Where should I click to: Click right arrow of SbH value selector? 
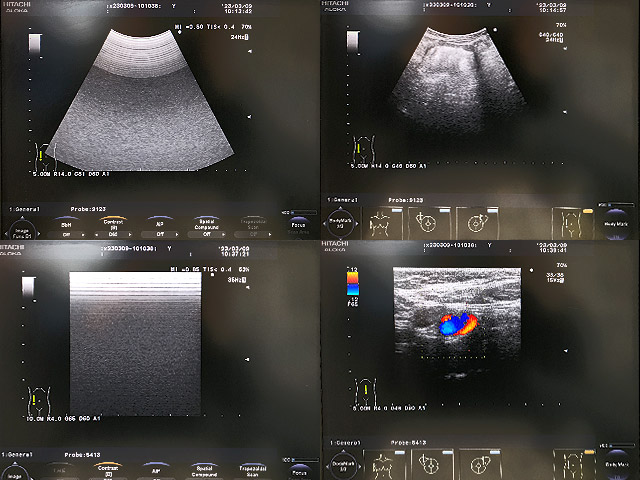click(x=83, y=235)
